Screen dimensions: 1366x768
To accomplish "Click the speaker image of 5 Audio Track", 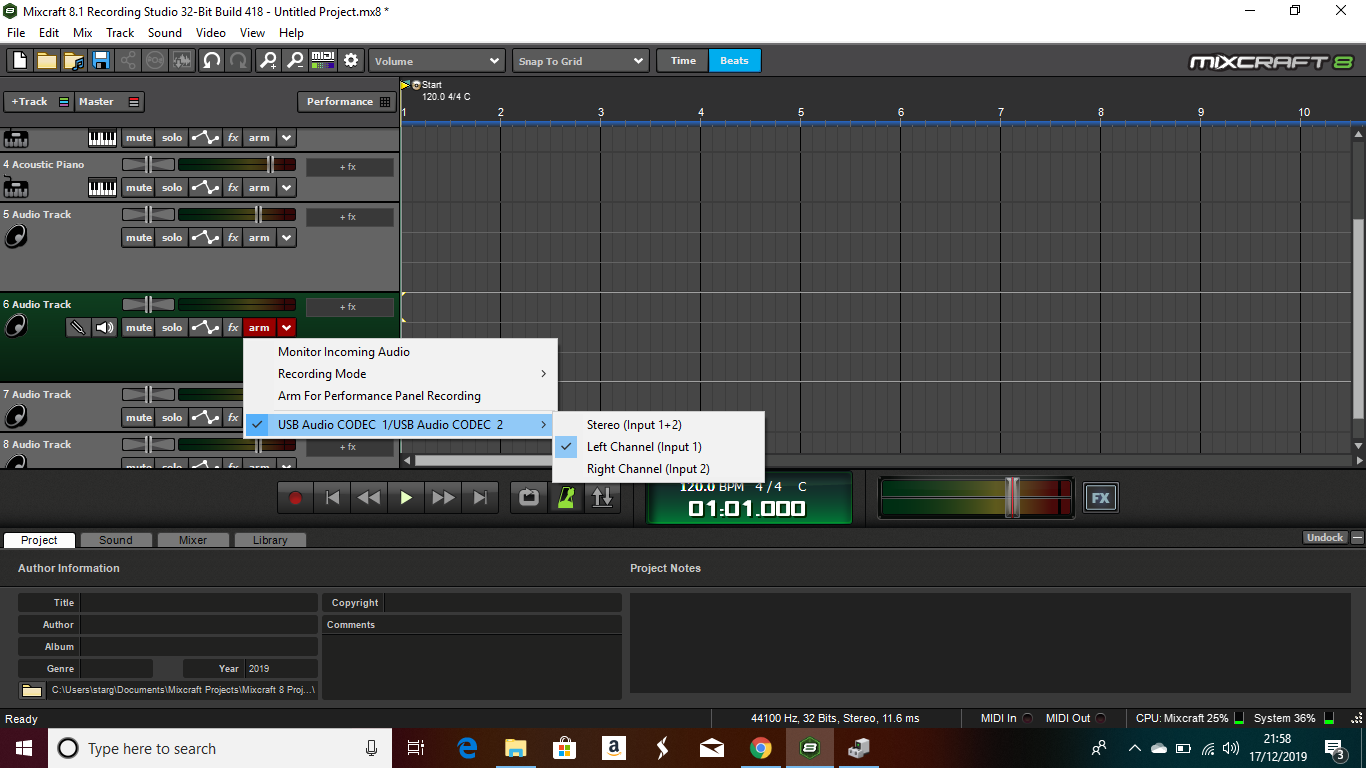I will [15, 237].
